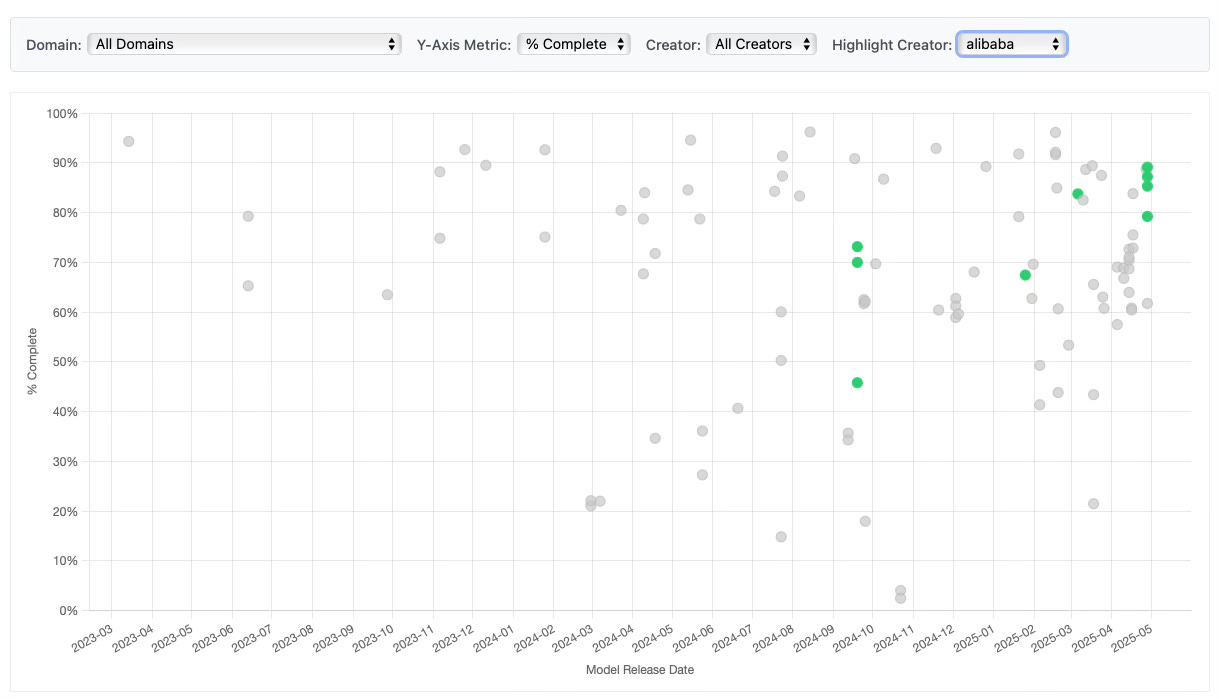Click the '2025-05' x-axis tick label
This screenshot has width=1219, height=699.
click(x=1132, y=640)
